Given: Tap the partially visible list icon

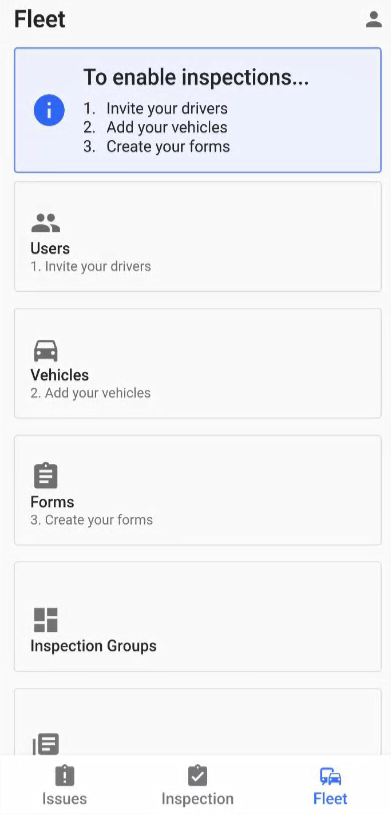Looking at the screenshot, I should tap(46, 745).
